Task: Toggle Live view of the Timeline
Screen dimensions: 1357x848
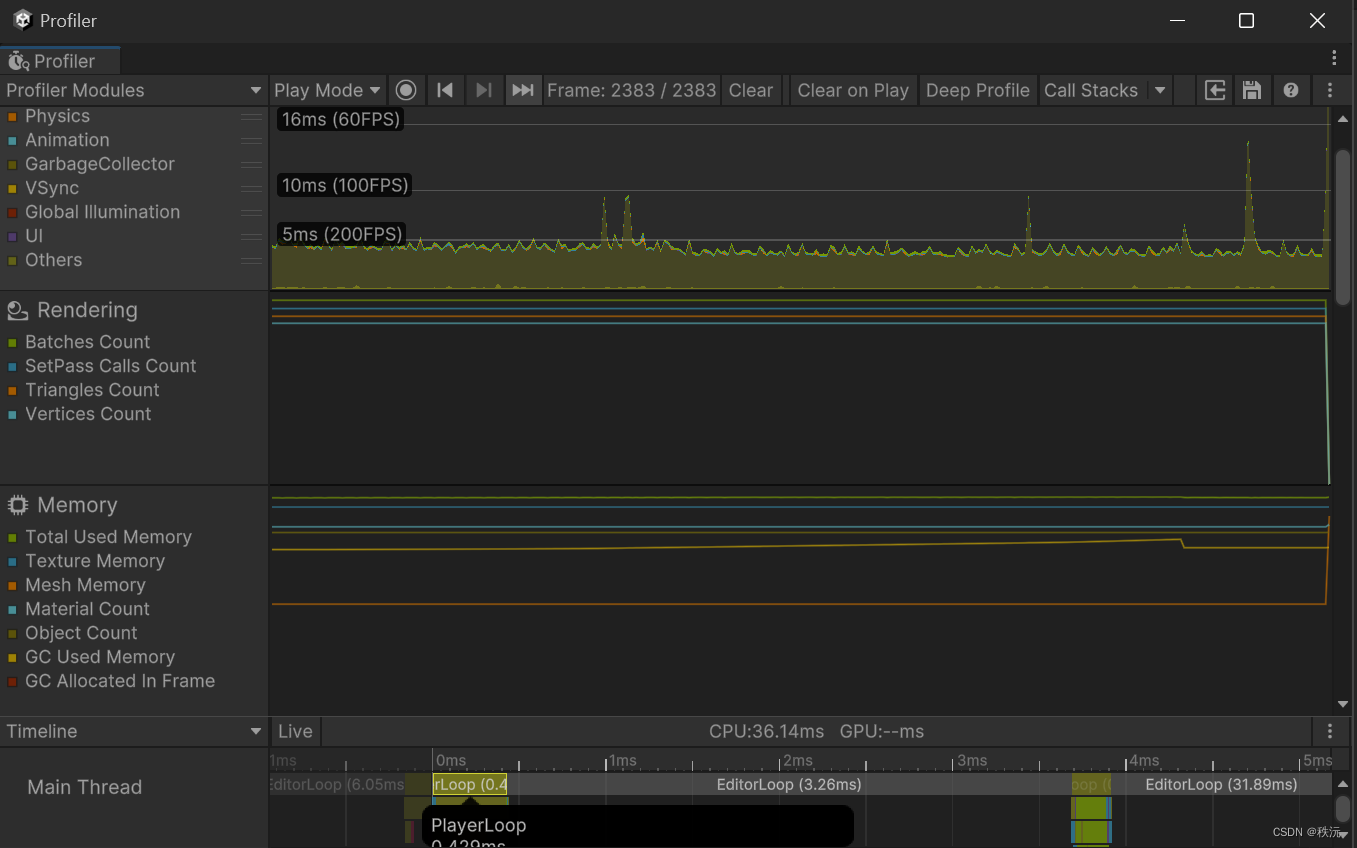Action: (295, 731)
